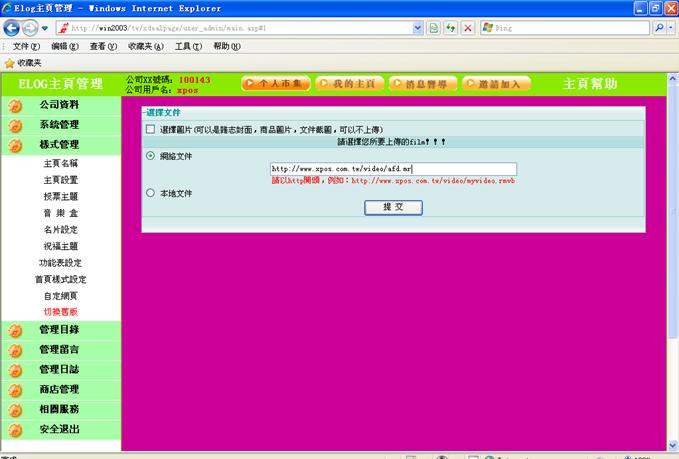Screen dimensions: 679x459
Task: Click the Stop loading red X icon
Action: click(468, 28)
